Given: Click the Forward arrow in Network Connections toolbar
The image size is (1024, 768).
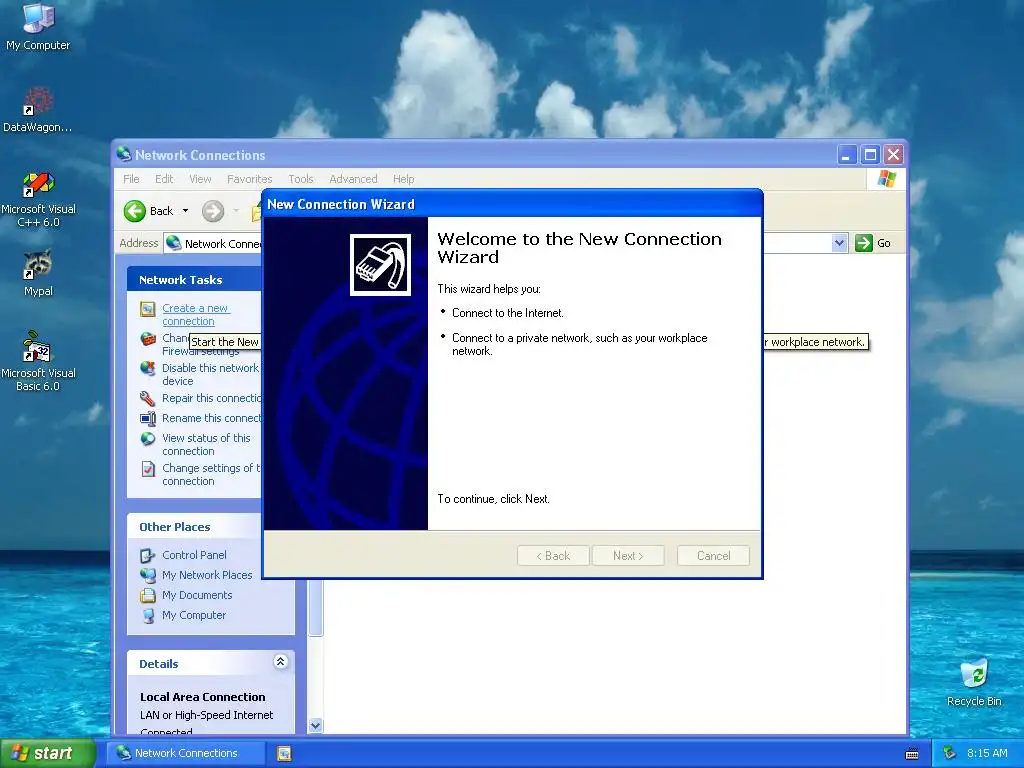Looking at the screenshot, I should (213, 211).
